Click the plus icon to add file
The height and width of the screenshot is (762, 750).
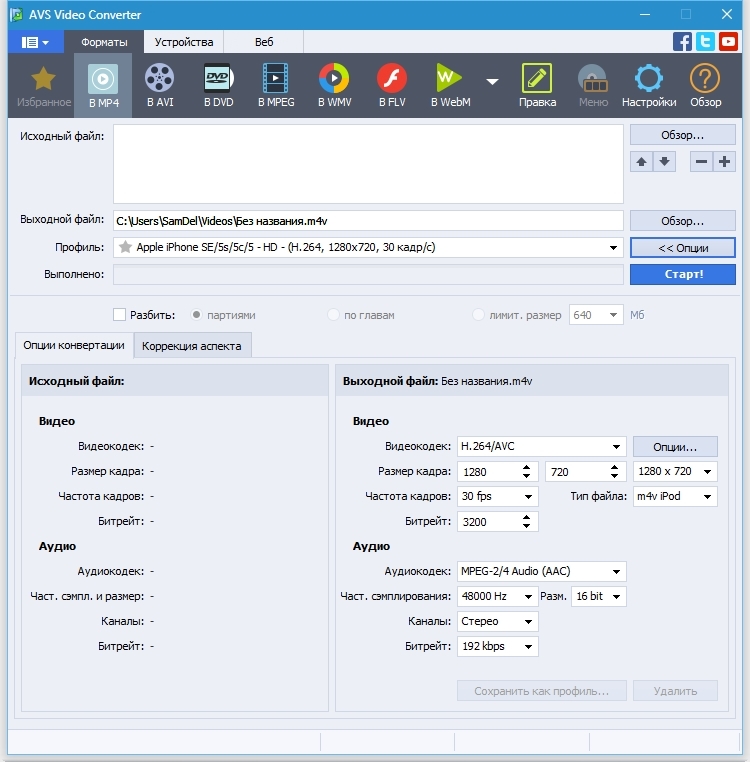[724, 162]
